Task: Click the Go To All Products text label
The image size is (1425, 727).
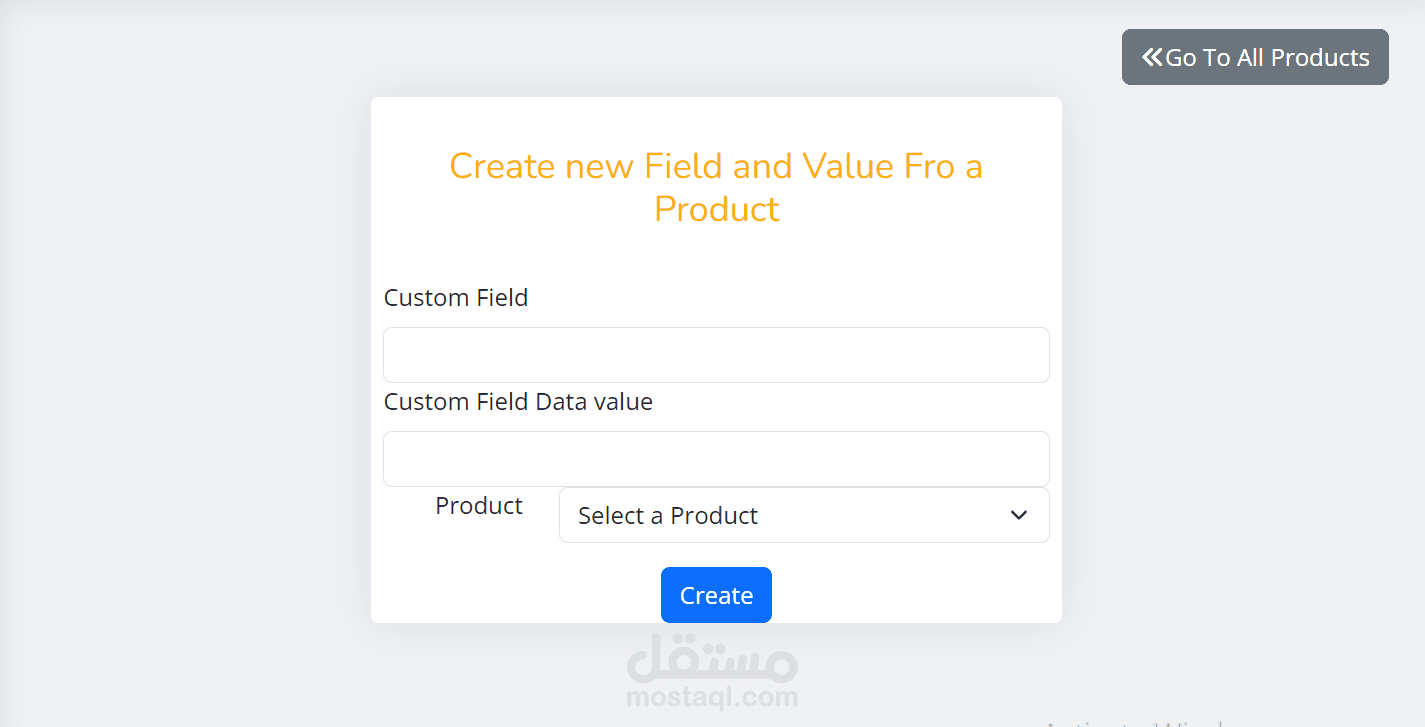Action: (x=1268, y=58)
